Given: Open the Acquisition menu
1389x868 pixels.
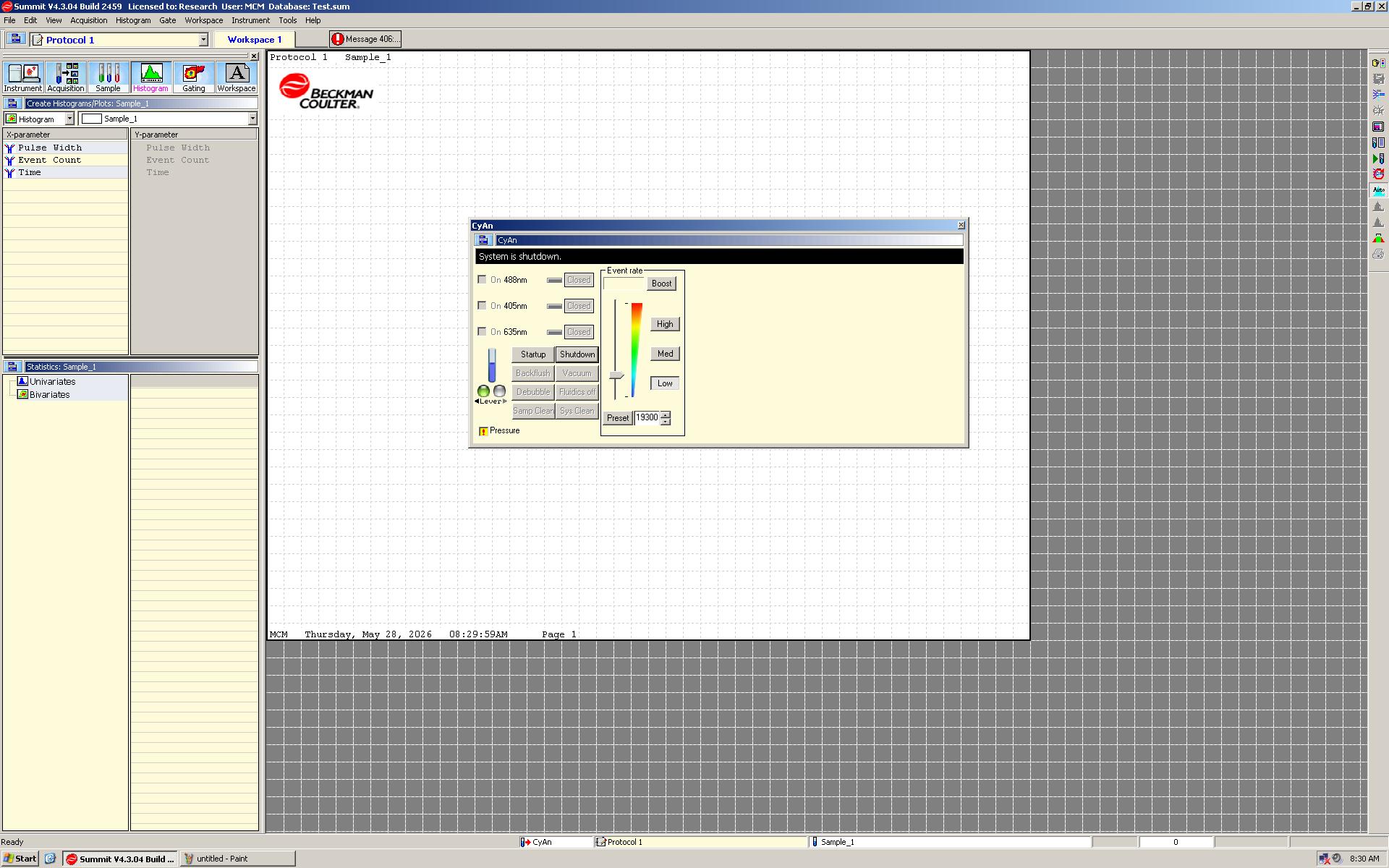Looking at the screenshot, I should 89,20.
